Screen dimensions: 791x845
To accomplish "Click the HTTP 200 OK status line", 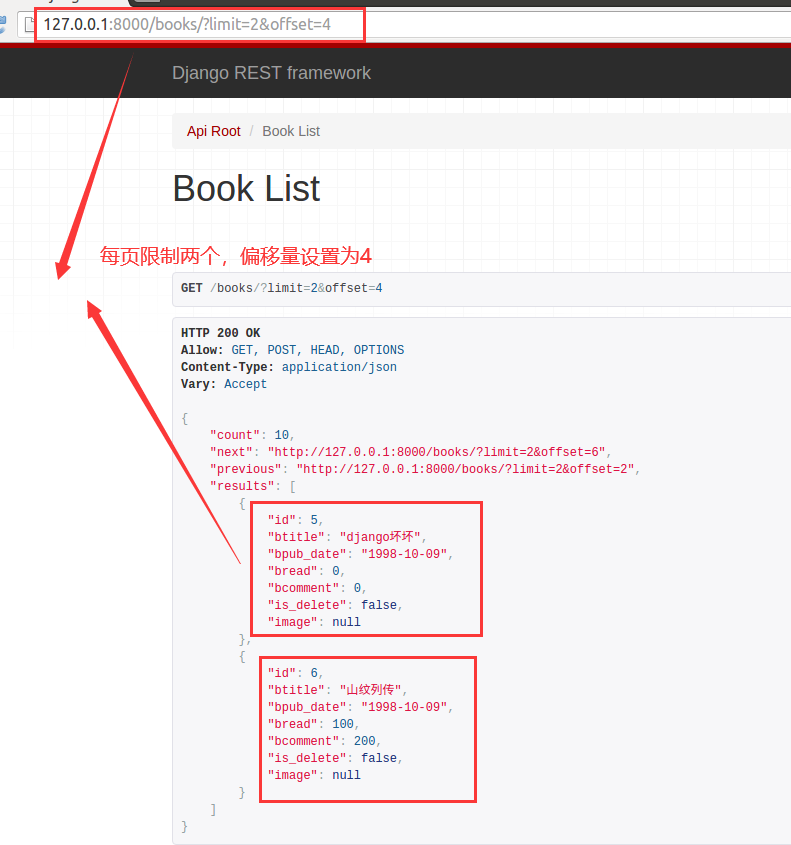I will pyautogui.click(x=220, y=333).
